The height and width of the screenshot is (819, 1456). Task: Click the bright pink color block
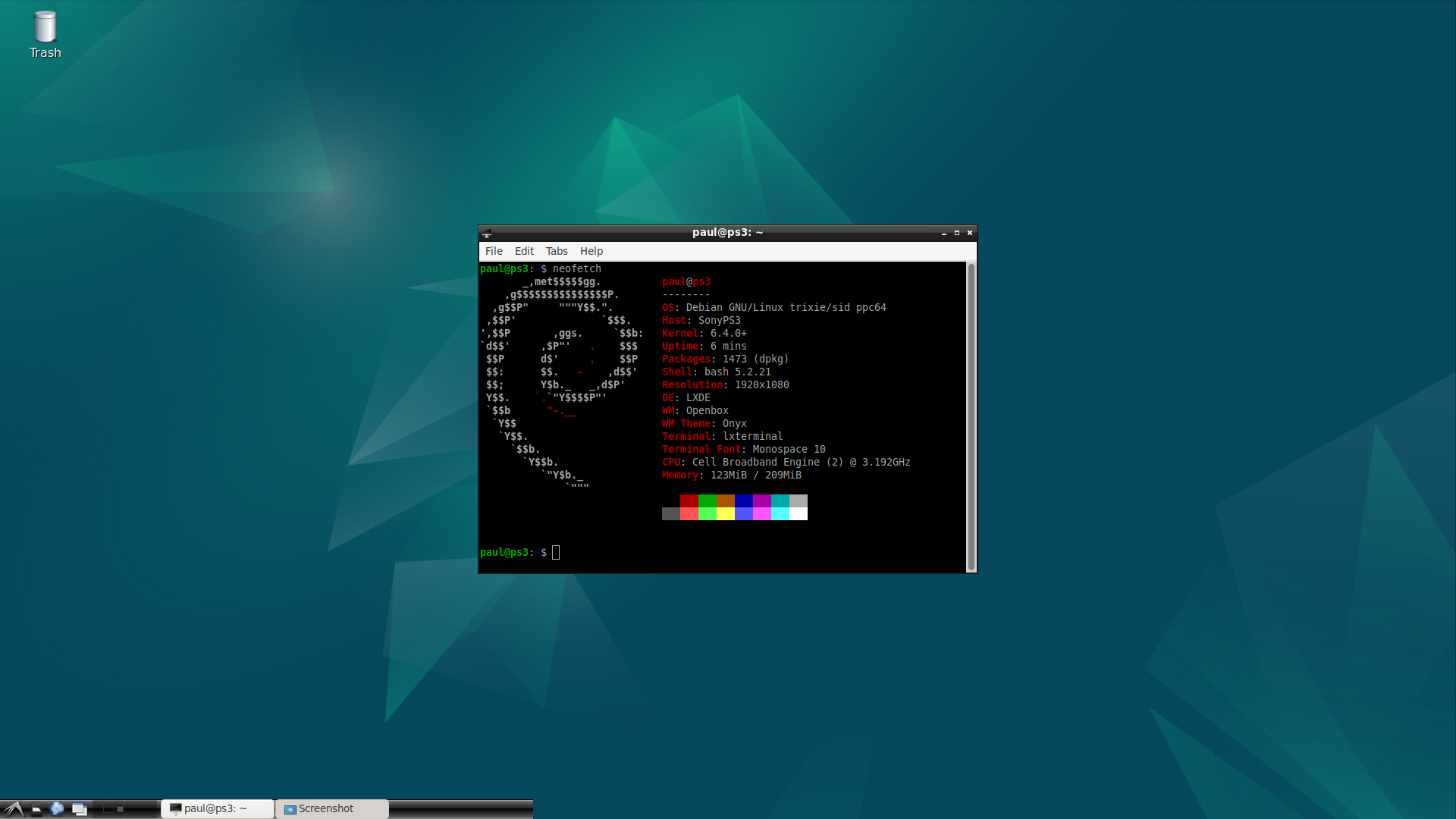tap(762, 513)
